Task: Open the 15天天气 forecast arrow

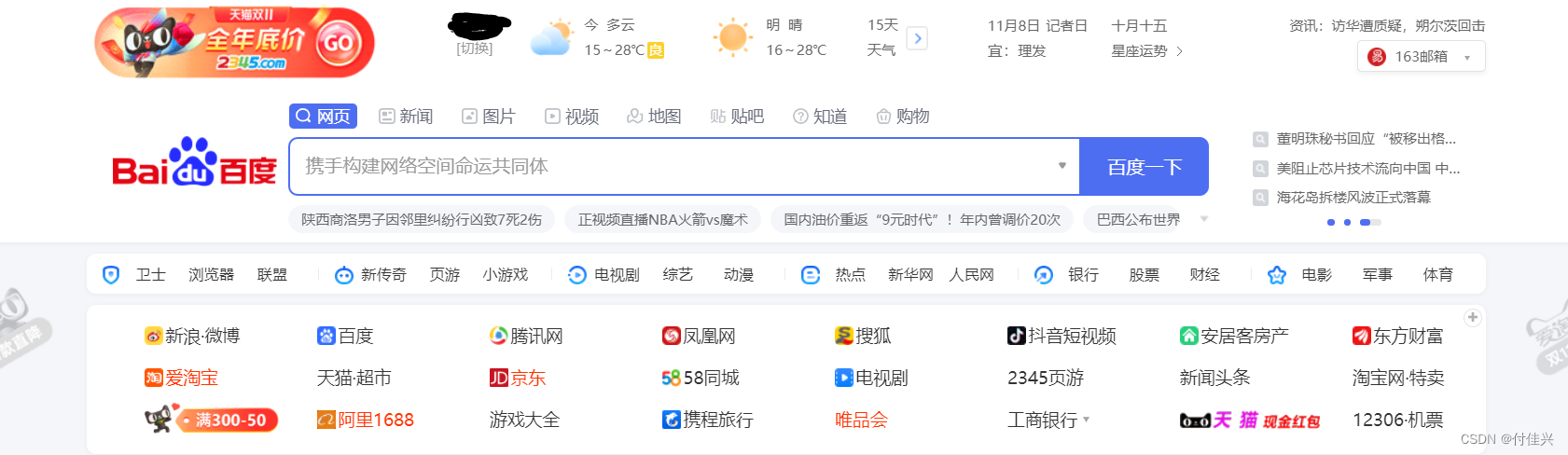Action: coord(918,38)
